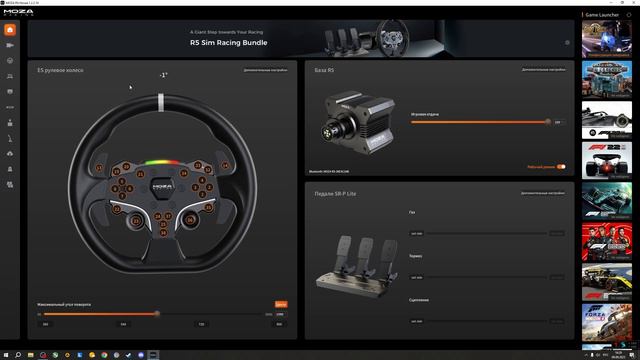Set rotation angle preset 900
640x360 pixels.
pos(279,324)
